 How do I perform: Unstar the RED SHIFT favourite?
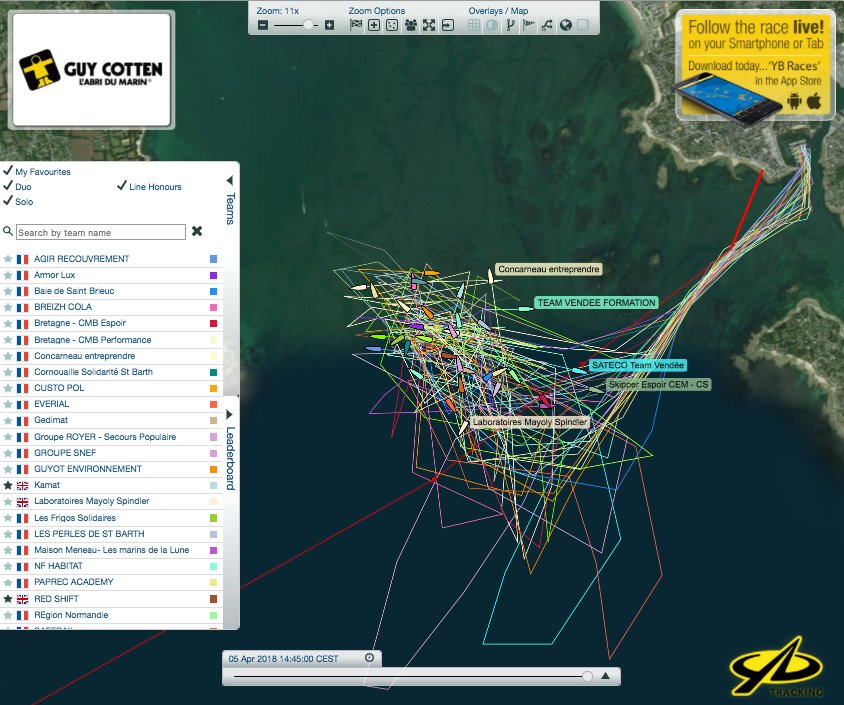[8, 598]
